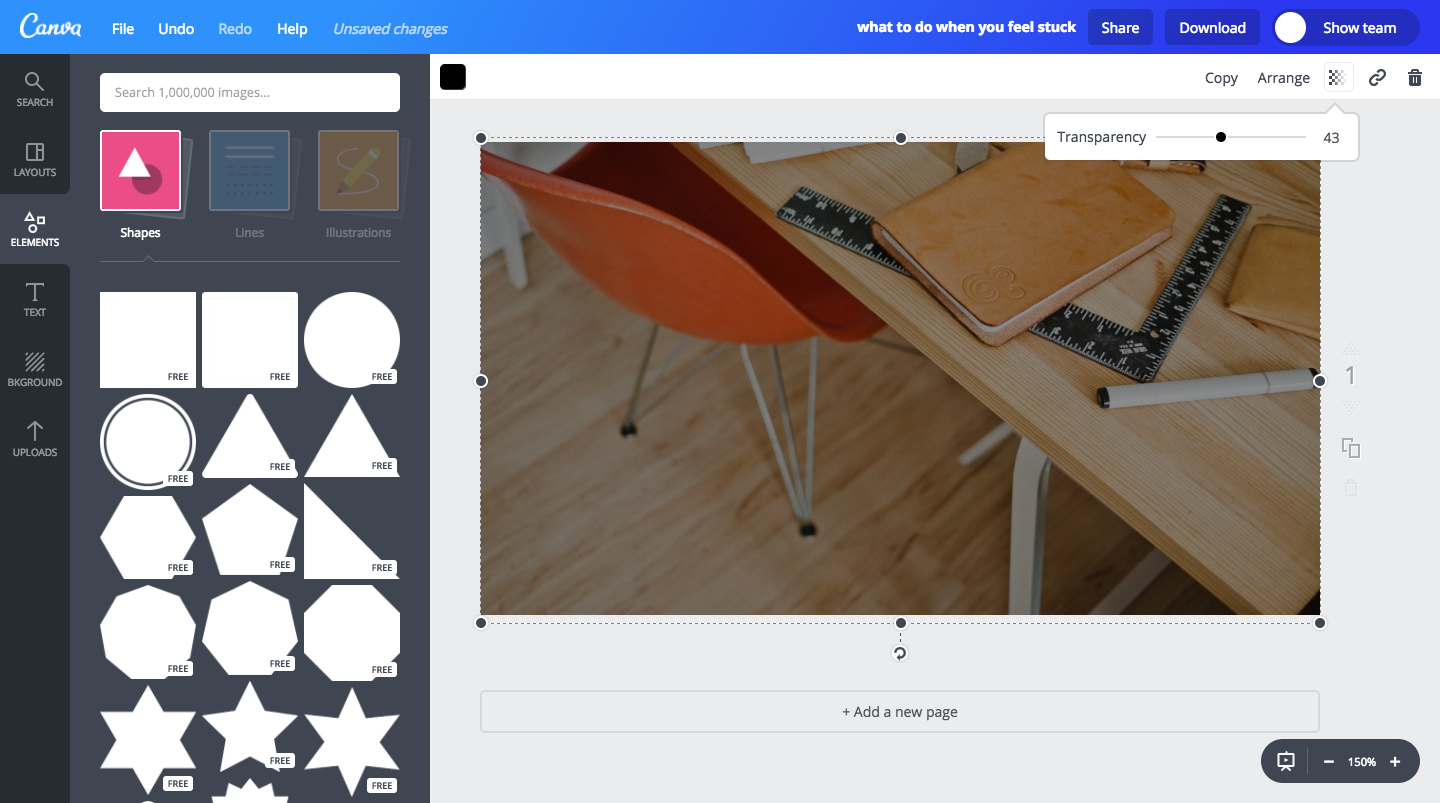1440x803 pixels.
Task: Click the rotate handle below the image
Action: tap(900, 653)
